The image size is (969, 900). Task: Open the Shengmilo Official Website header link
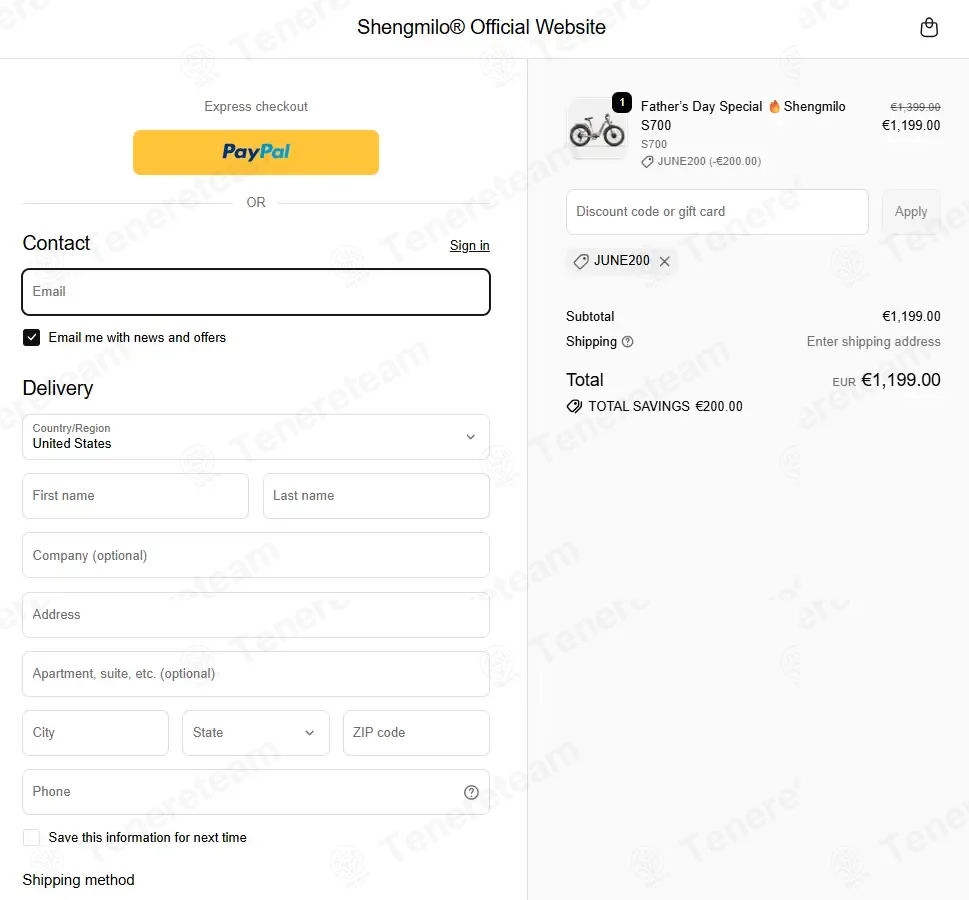(x=481, y=27)
